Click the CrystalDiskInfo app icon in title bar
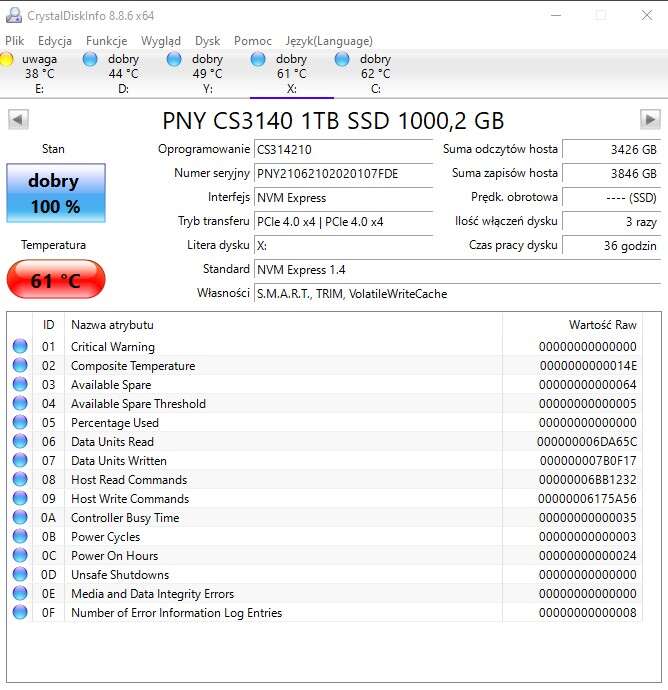The height and width of the screenshot is (690, 668). (x=13, y=16)
